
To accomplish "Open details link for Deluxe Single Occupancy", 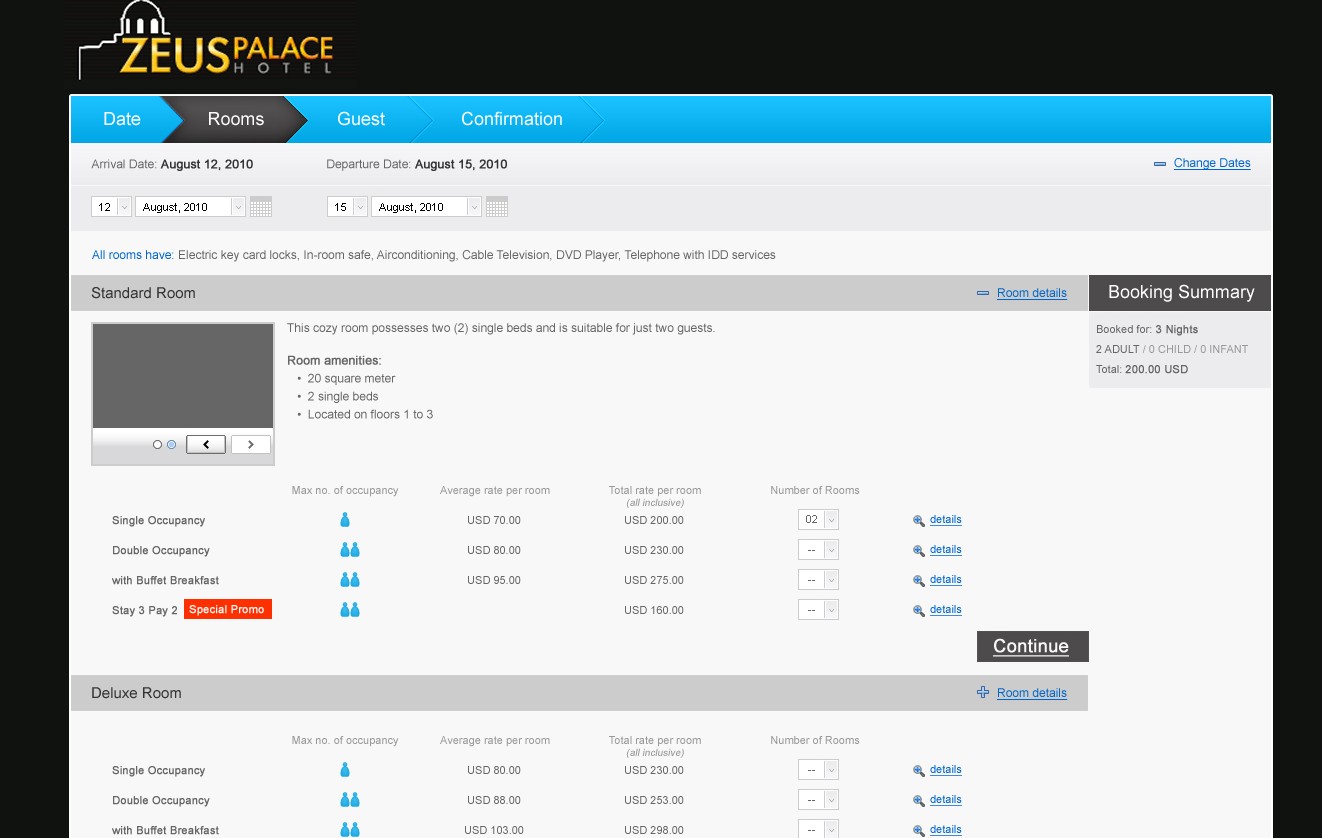I will 945,770.
